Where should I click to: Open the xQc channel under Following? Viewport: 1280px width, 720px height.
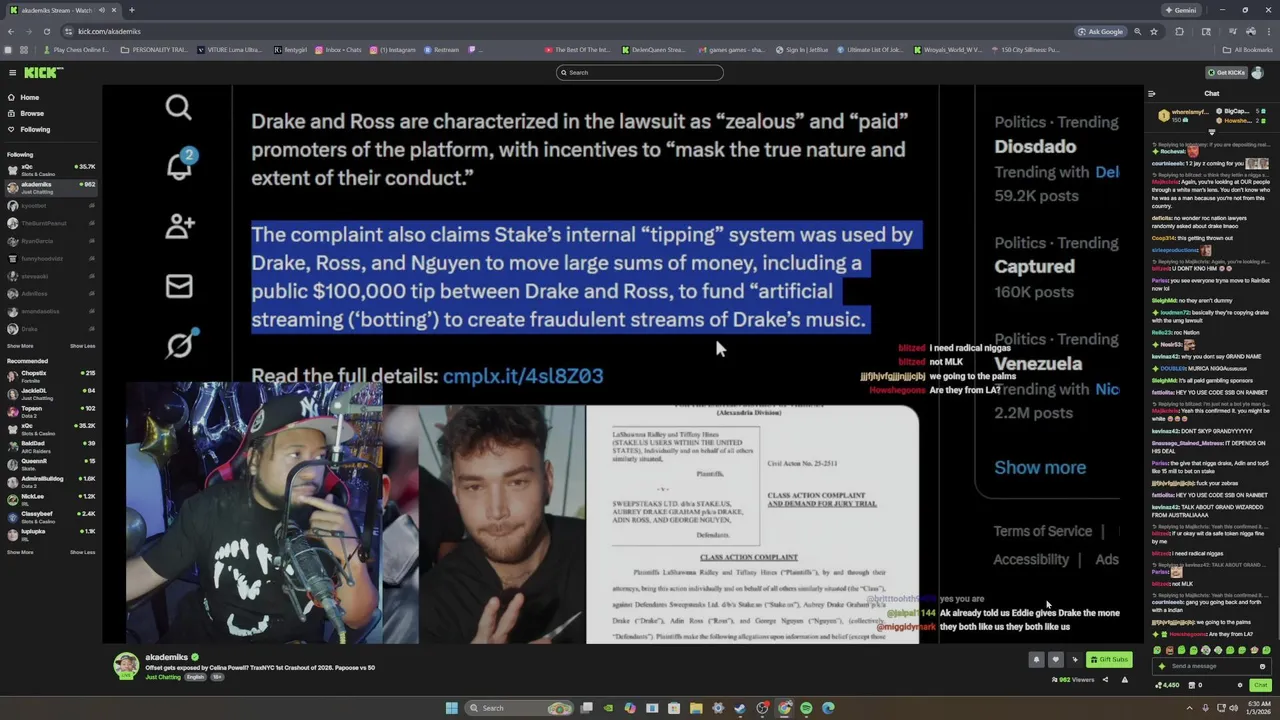(50, 169)
